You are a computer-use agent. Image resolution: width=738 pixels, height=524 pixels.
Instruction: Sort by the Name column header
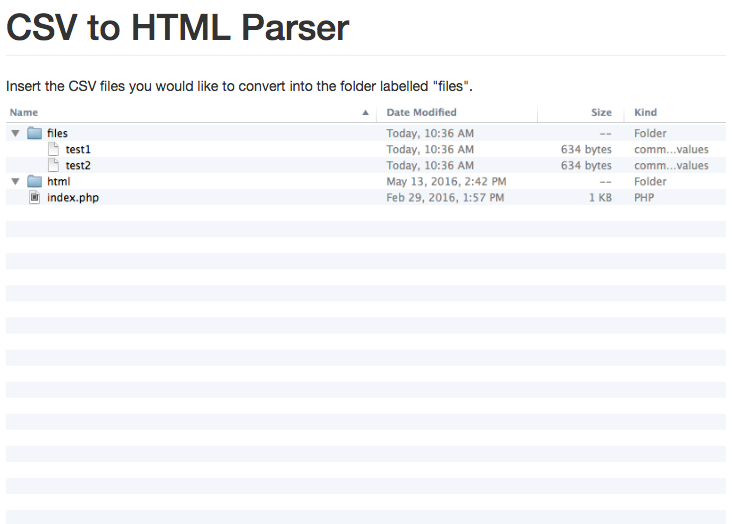click(24, 113)
